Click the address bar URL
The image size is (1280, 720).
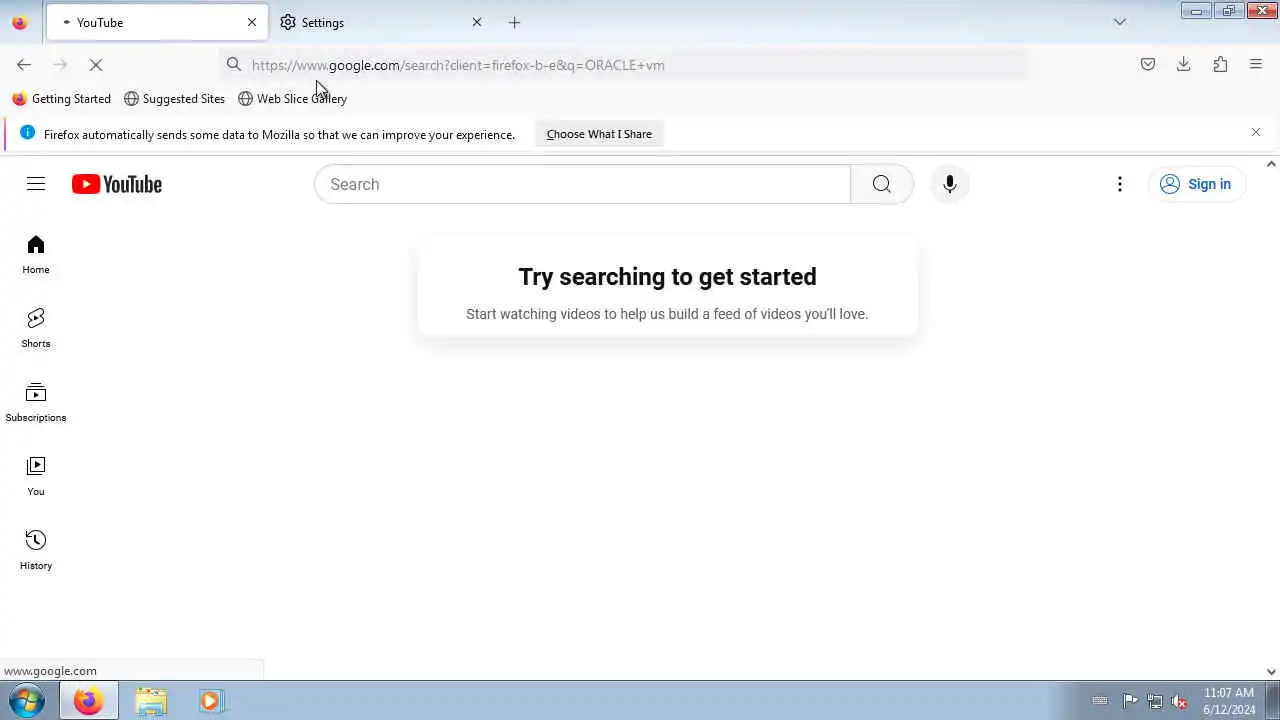point(458,65)
